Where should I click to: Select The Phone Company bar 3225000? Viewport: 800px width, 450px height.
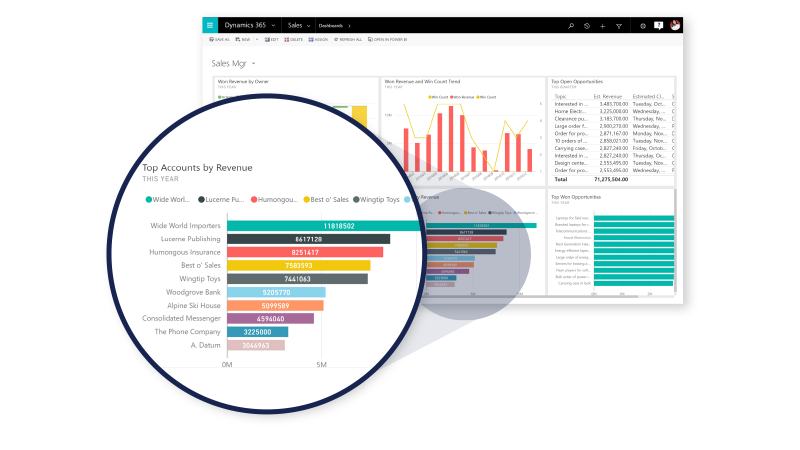(258, 332)
